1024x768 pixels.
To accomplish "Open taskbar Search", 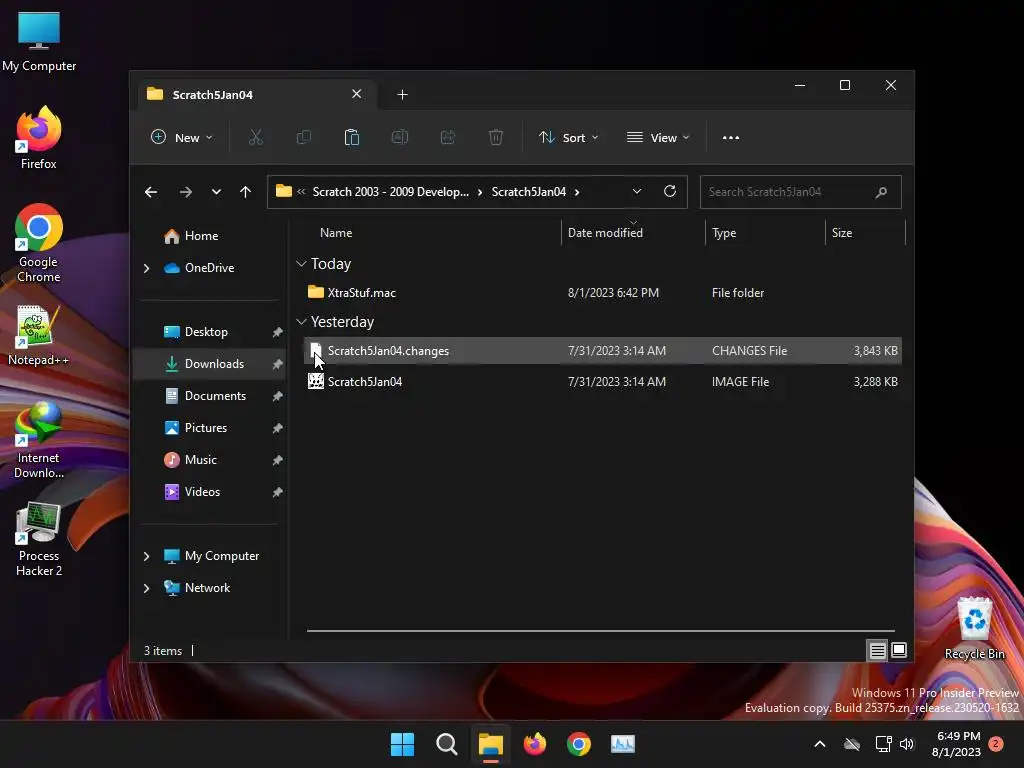I will coord(447,744).
